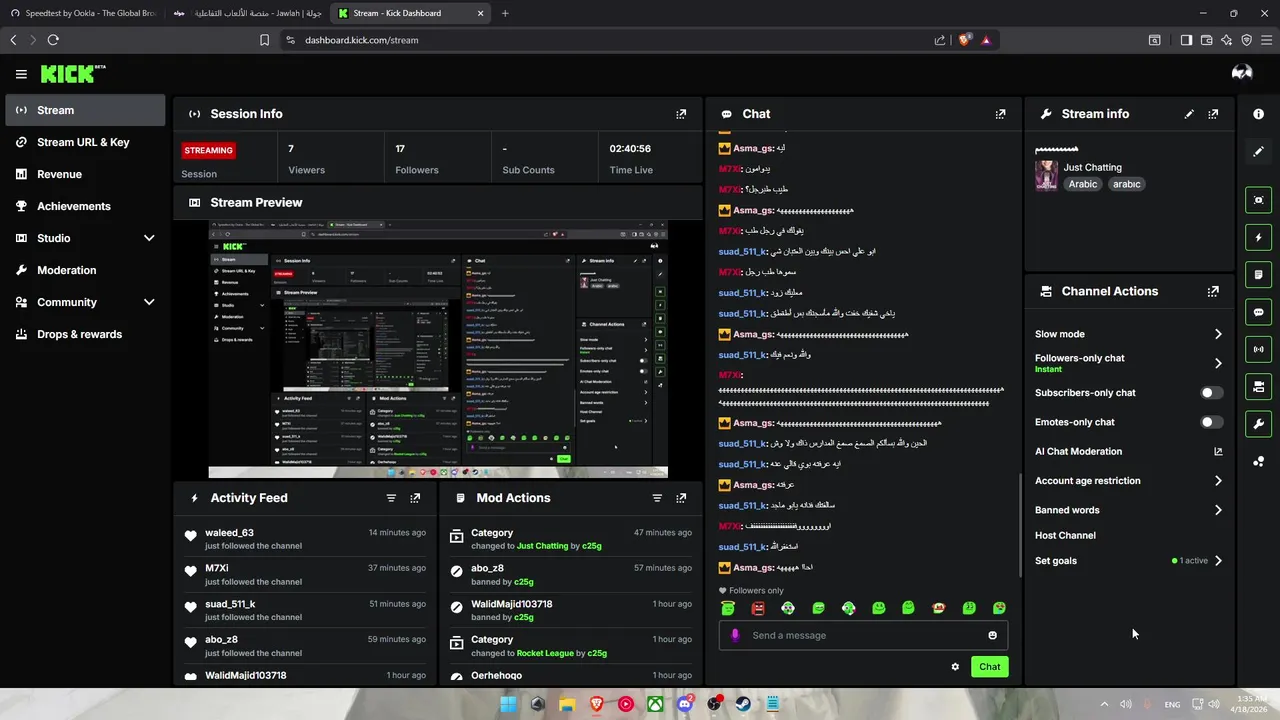Open Drops & rewards page
Image resolution: width=1280 pixels, height=720 pixels.
click(85, 334)
